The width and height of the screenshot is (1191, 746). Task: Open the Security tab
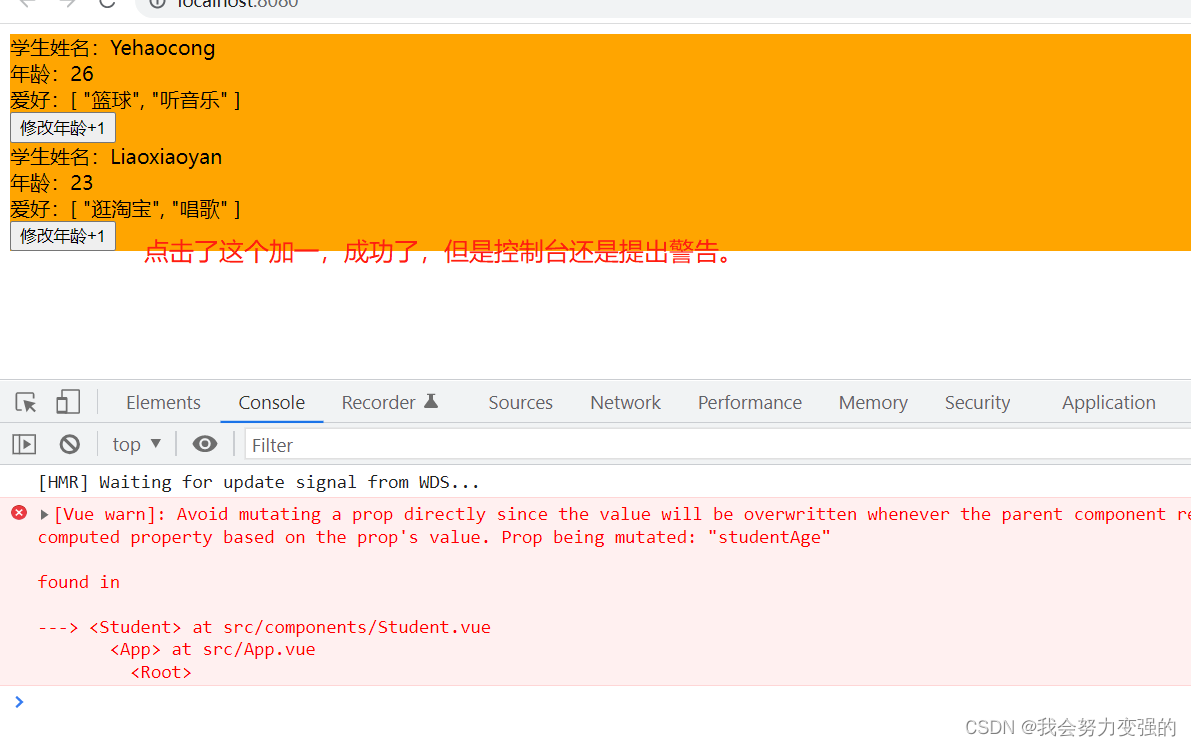(977, 403)
